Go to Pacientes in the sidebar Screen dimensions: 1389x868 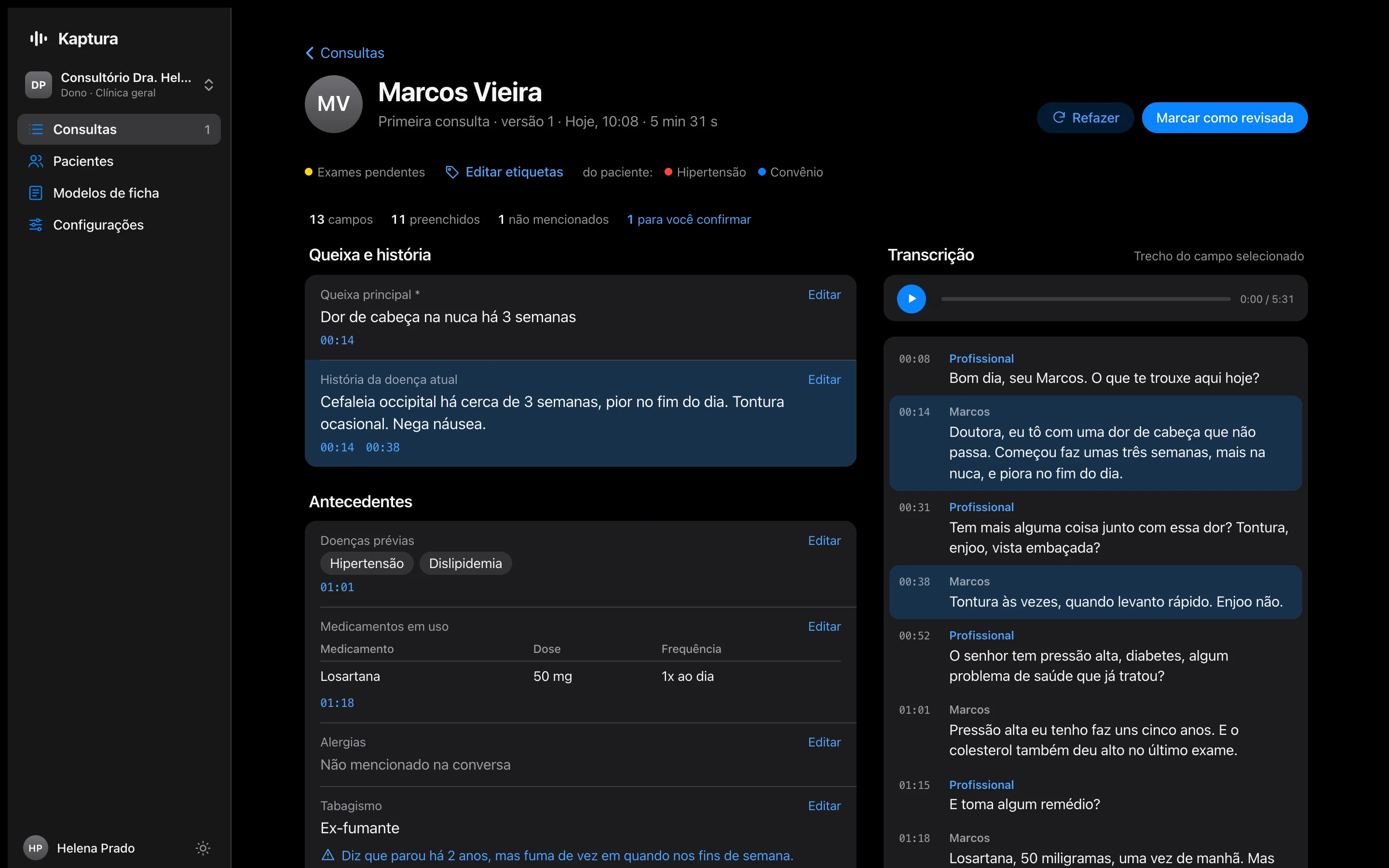(x=119, y=162)
